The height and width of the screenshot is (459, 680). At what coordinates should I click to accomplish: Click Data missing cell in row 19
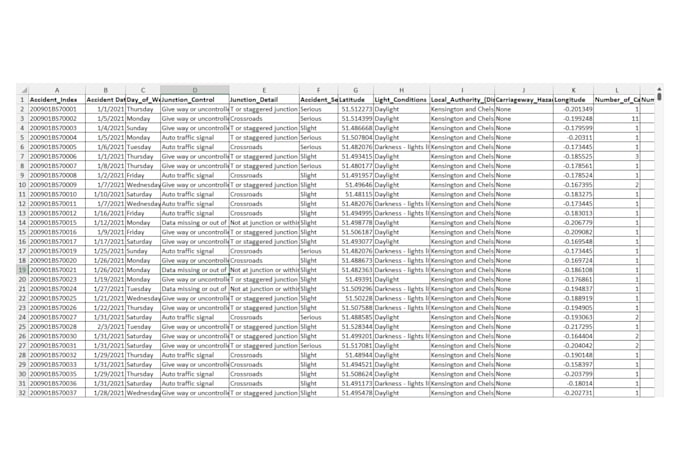[195, 270]
